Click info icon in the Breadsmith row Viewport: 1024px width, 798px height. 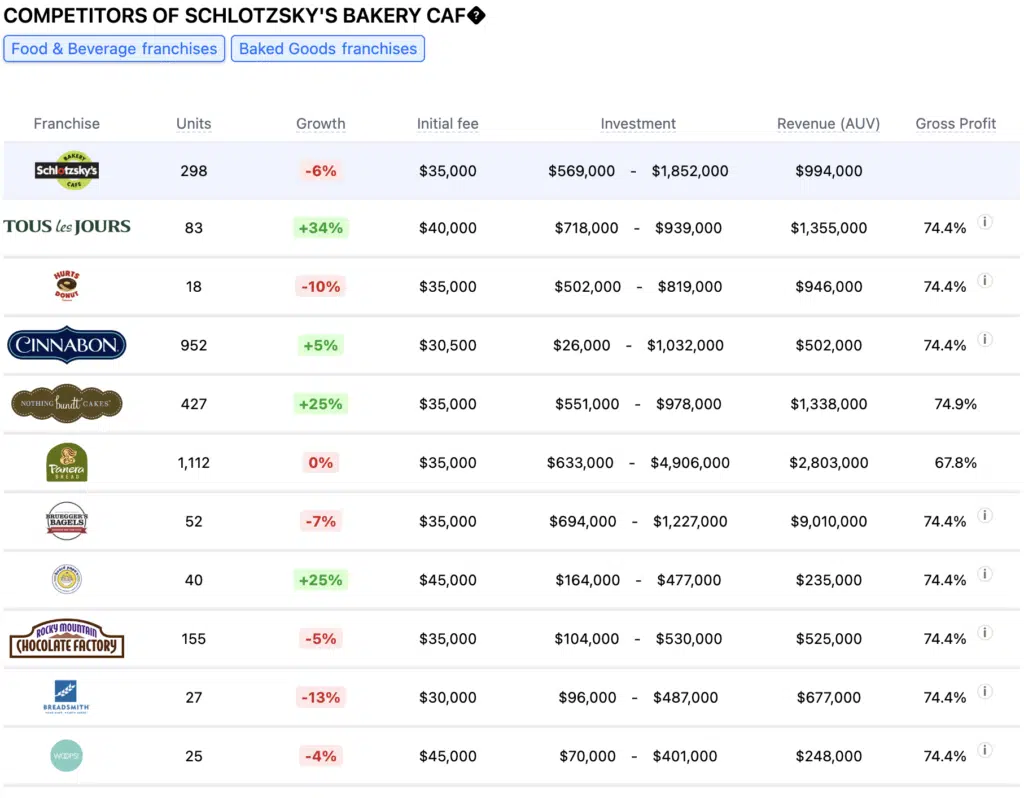(x=985, y=692)
